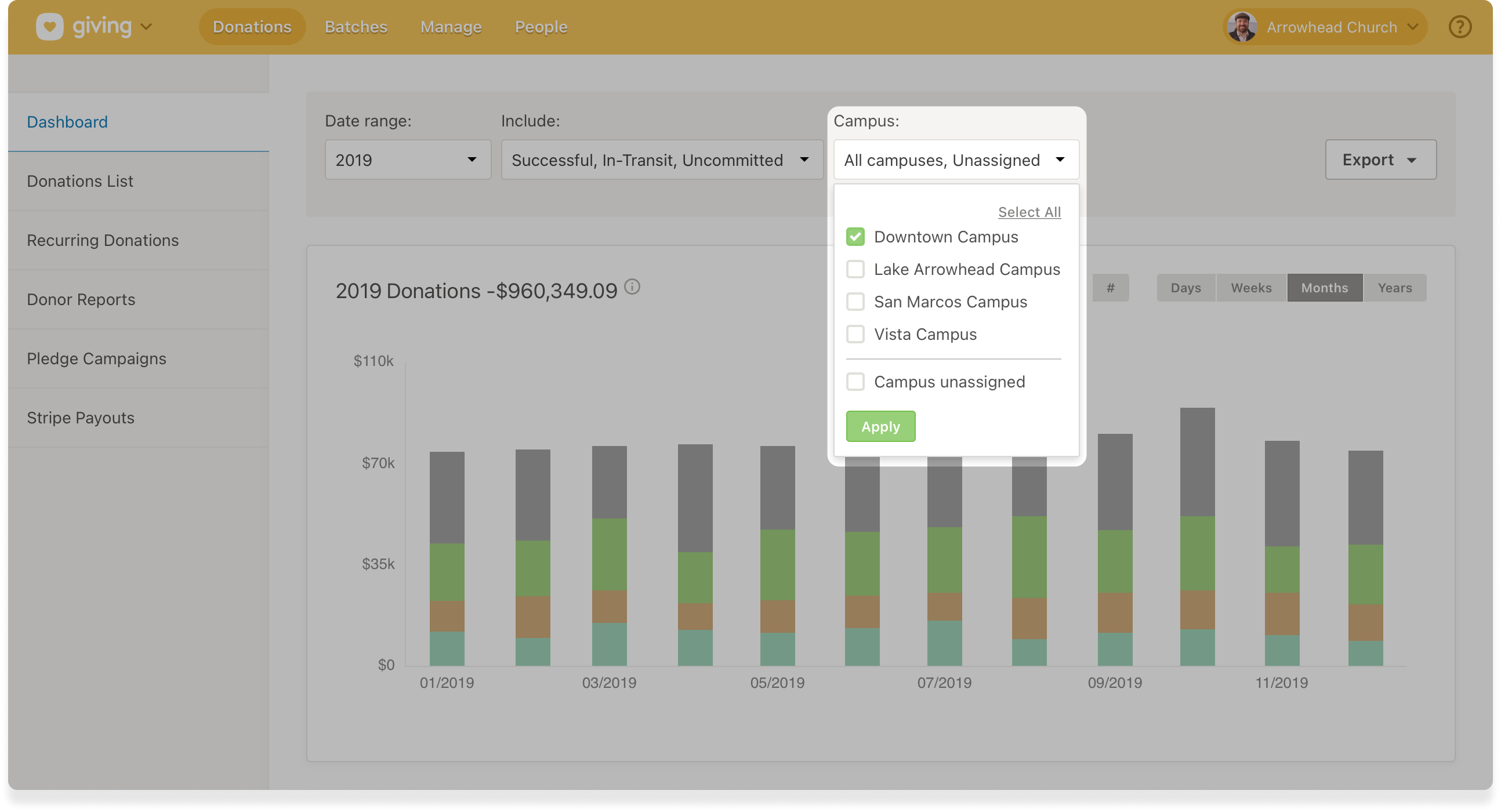The width and height of the screenshot is (1501, 812).
Task: Select the # numeric display option
Action: (x=1111, y=287)
